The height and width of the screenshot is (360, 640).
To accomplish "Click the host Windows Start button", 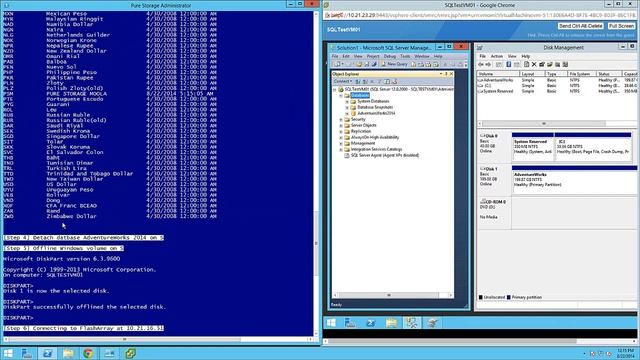I will tap(8, 353).
